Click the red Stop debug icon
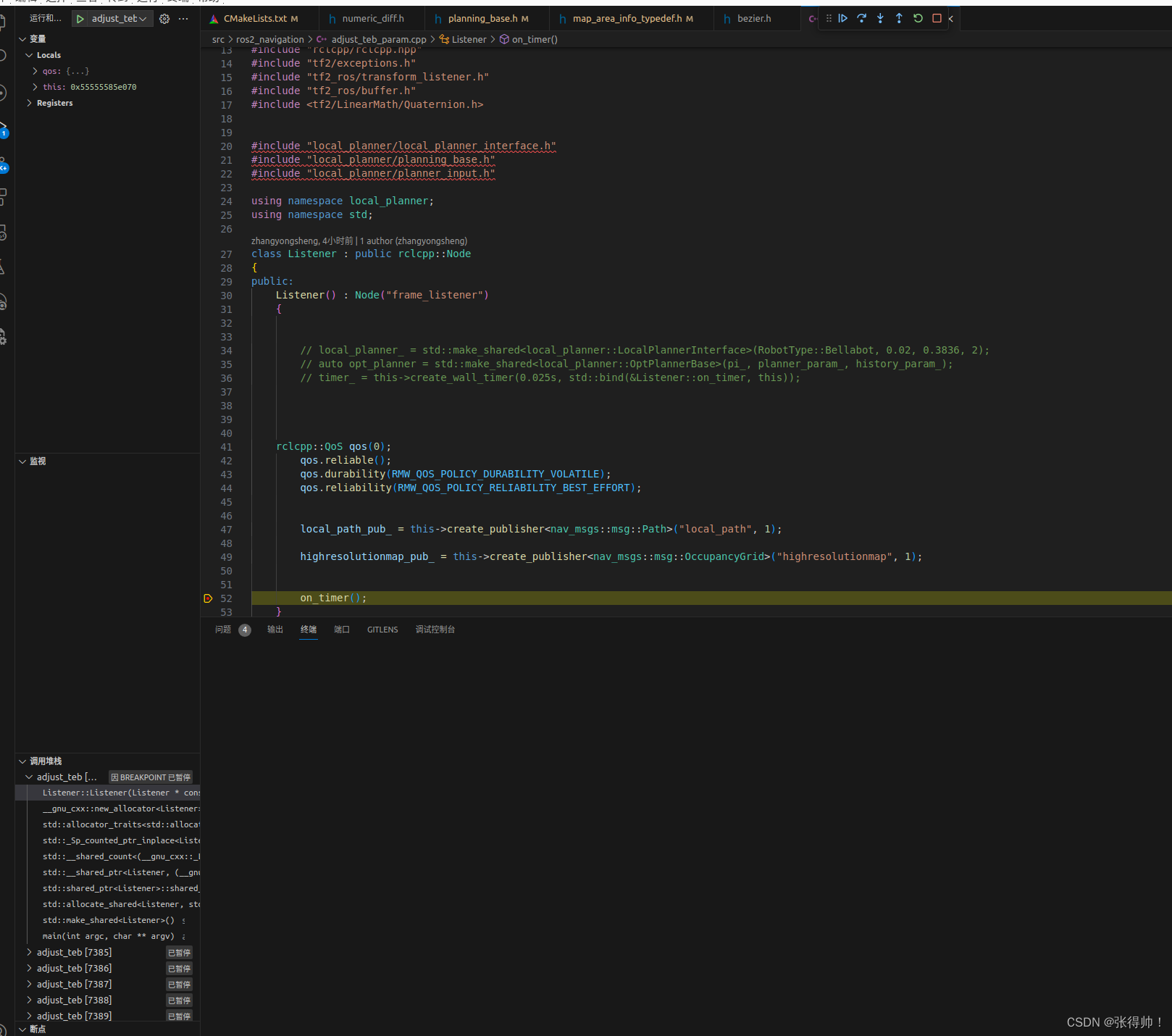 pos(936,18)
